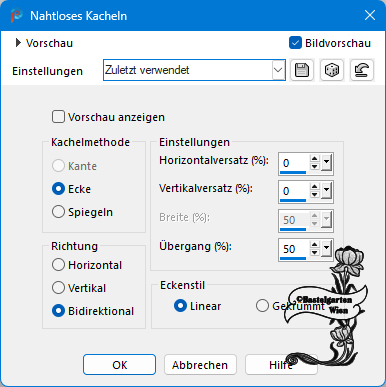The width and height of the screenshot is (386, 387).
Task: Click the randomize parameters dice icon
Action: pyautogui.click(x=332, y=70)
